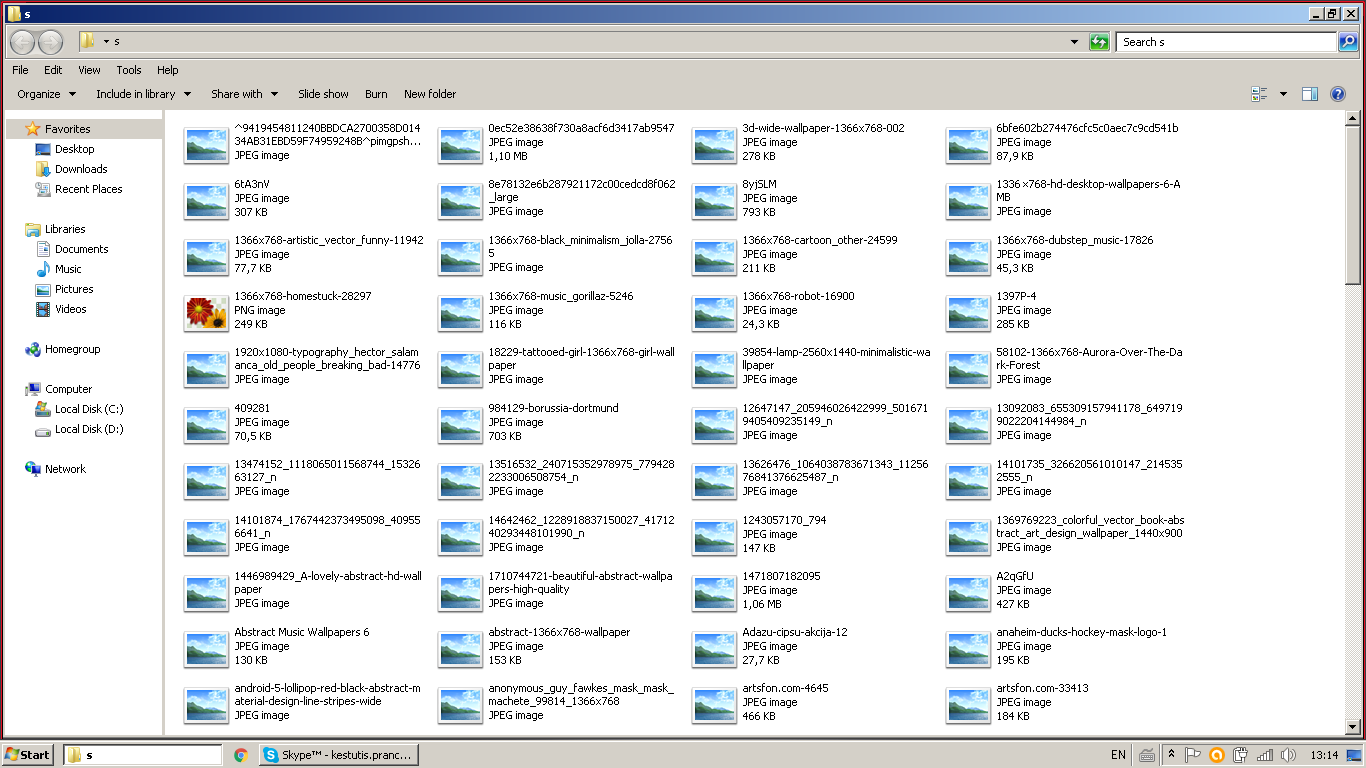Open Chrome from the taskbar
This screenshot has width=1366, height=768.
(x=241, y=755)
